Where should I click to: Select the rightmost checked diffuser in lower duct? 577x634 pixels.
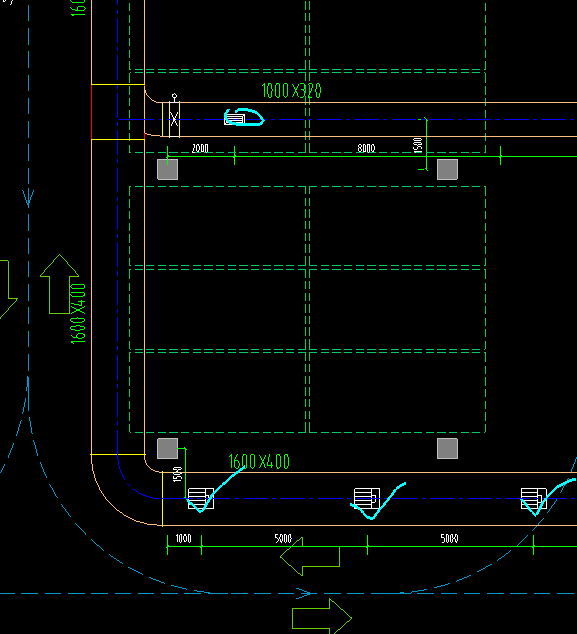(534, 499)
